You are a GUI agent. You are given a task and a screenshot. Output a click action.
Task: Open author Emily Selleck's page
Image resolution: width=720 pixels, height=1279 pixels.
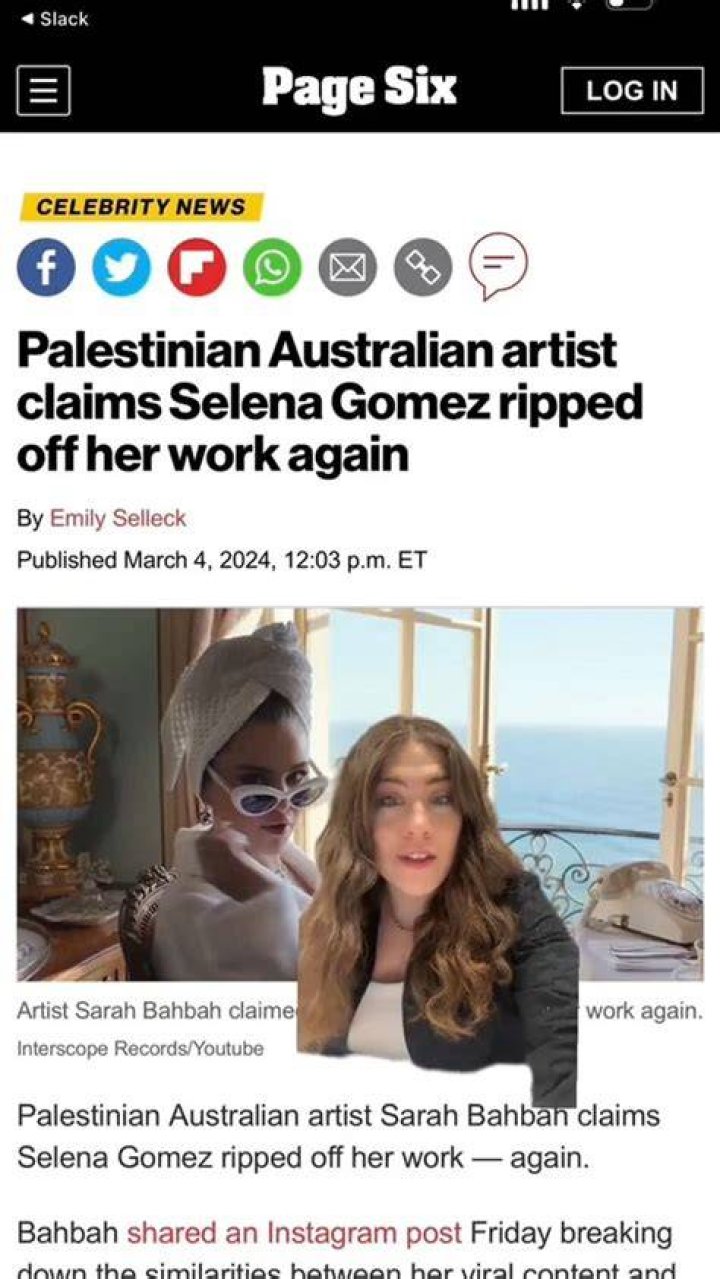(118, 518)
